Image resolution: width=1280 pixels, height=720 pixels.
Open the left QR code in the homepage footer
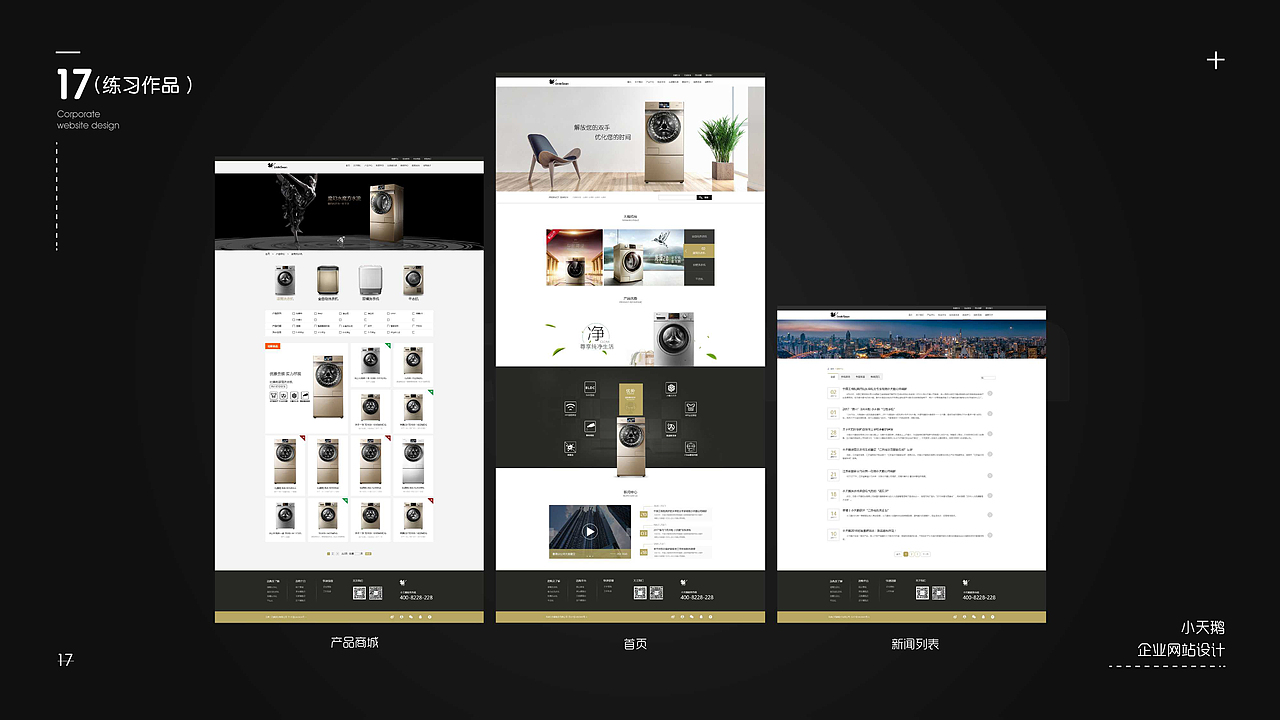pos(641,593)
